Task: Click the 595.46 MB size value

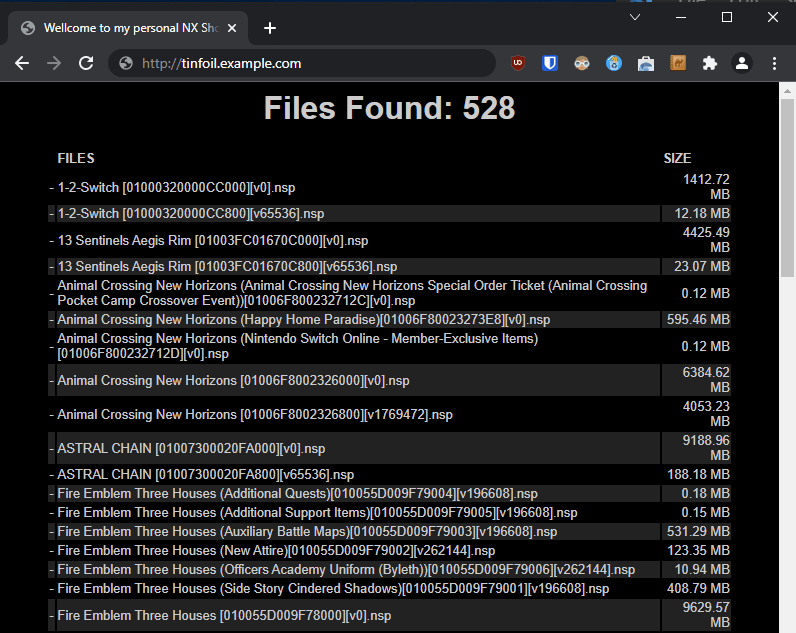Action: [x=699, y=319]
